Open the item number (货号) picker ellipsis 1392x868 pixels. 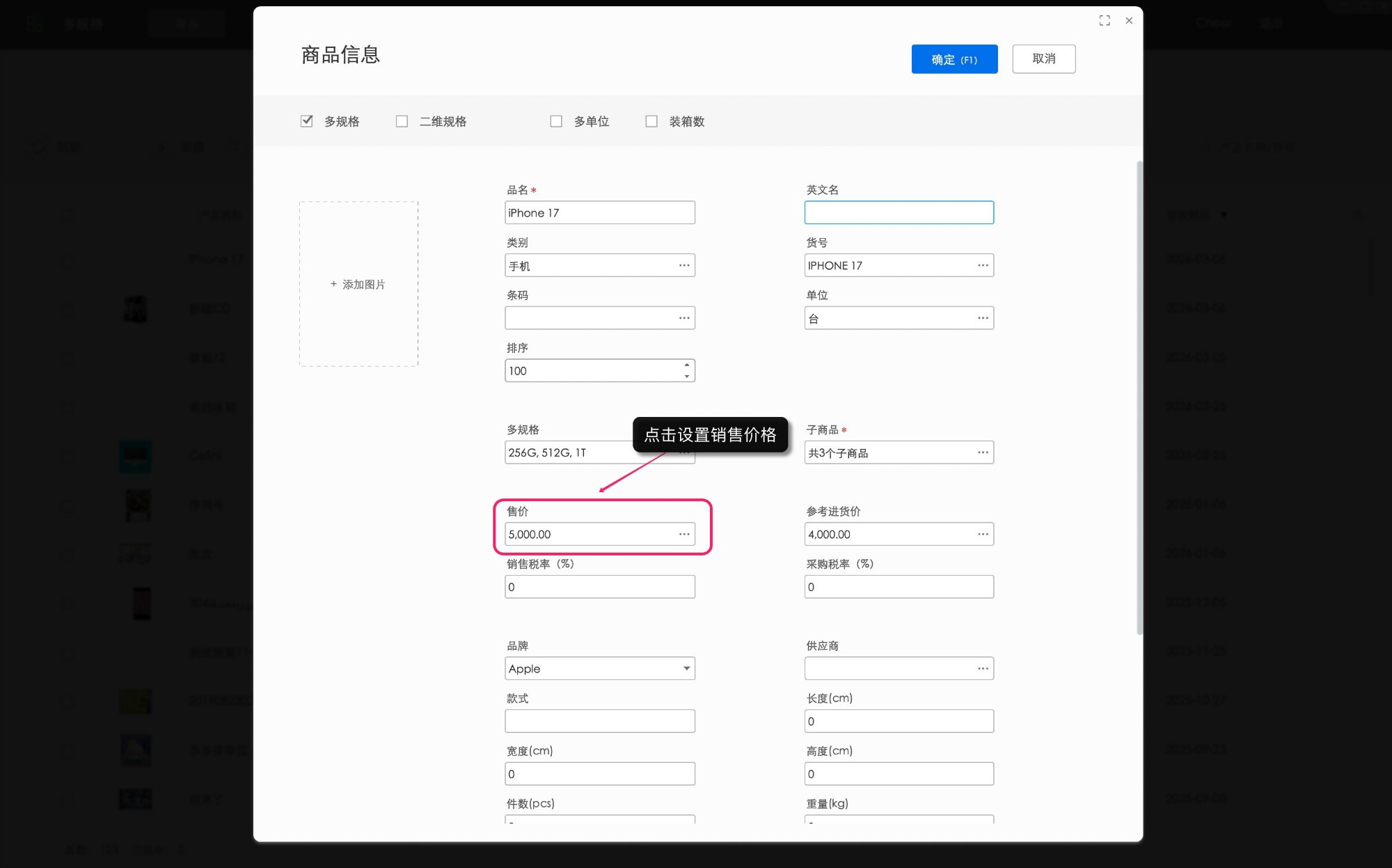tap(983, 265)
